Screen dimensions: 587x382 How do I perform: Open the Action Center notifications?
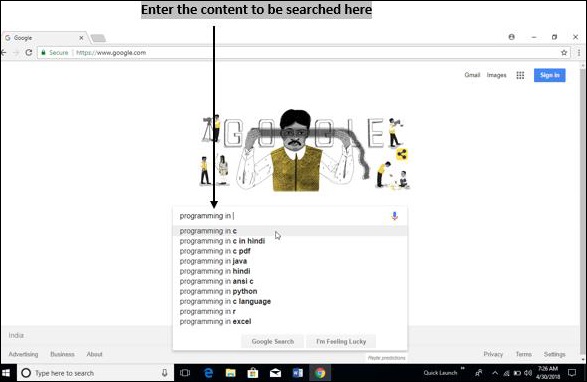pos(572,373)
